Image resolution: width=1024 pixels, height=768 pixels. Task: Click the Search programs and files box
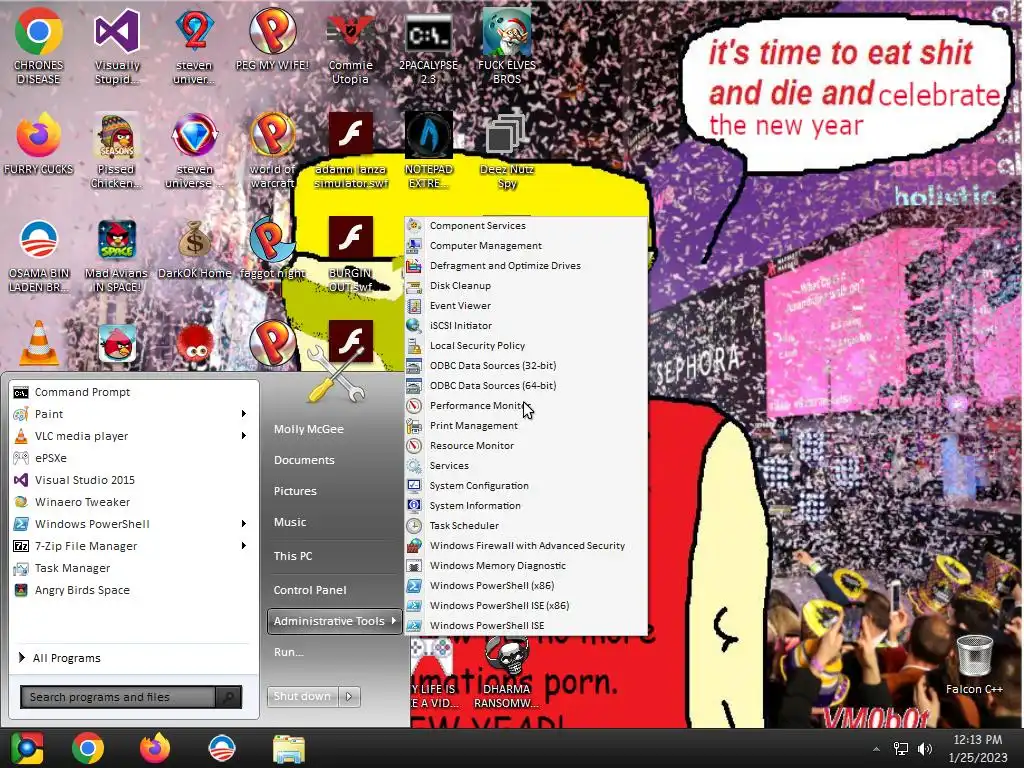coord(118,697)
